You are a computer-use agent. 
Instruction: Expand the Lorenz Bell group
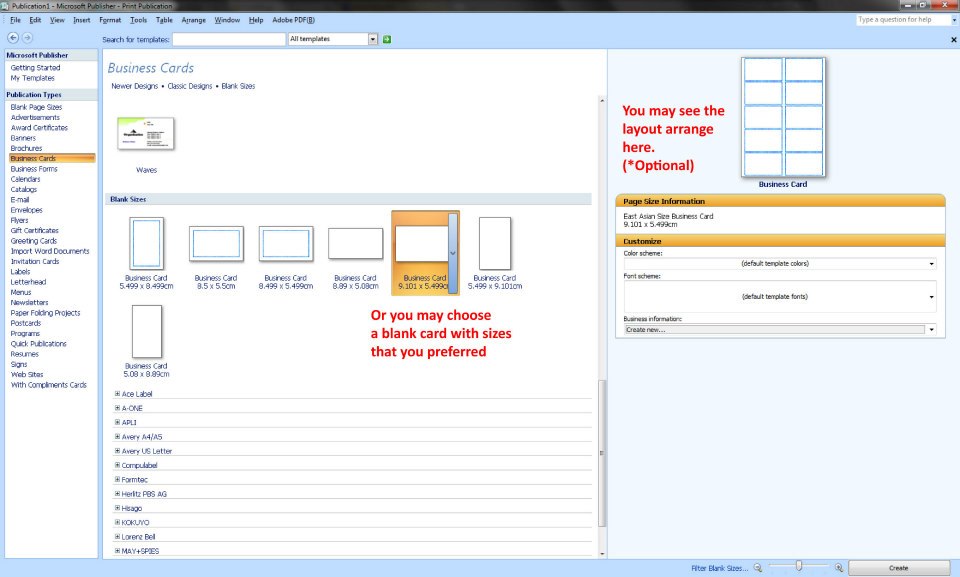tap(118, 537)
